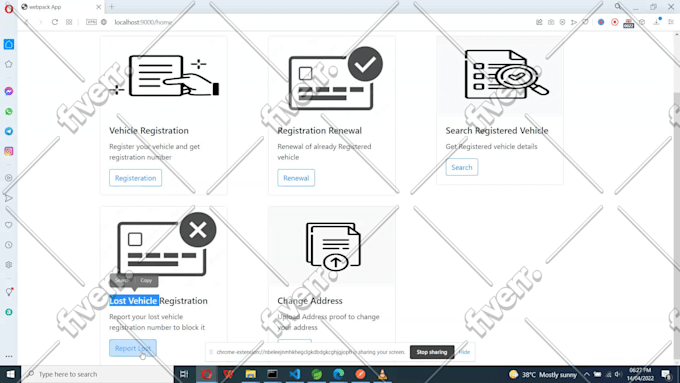Open the sidebar player icon
The image size is (680, 383).
tap(9, 178)
